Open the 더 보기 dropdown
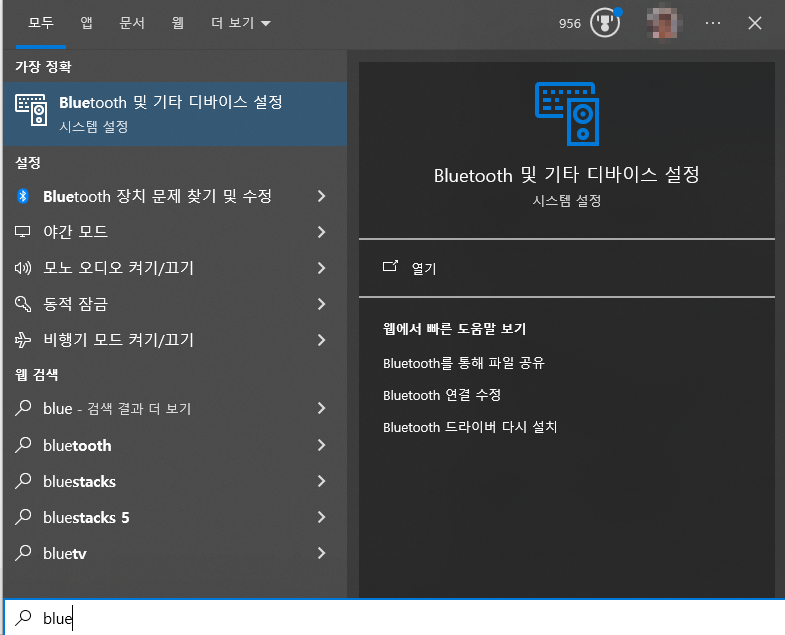 pos(240,23)
